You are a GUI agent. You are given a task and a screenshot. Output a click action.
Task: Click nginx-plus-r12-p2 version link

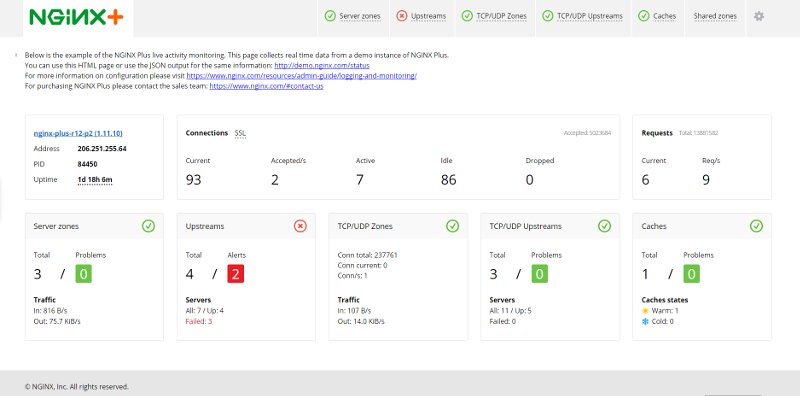(78, 134)
